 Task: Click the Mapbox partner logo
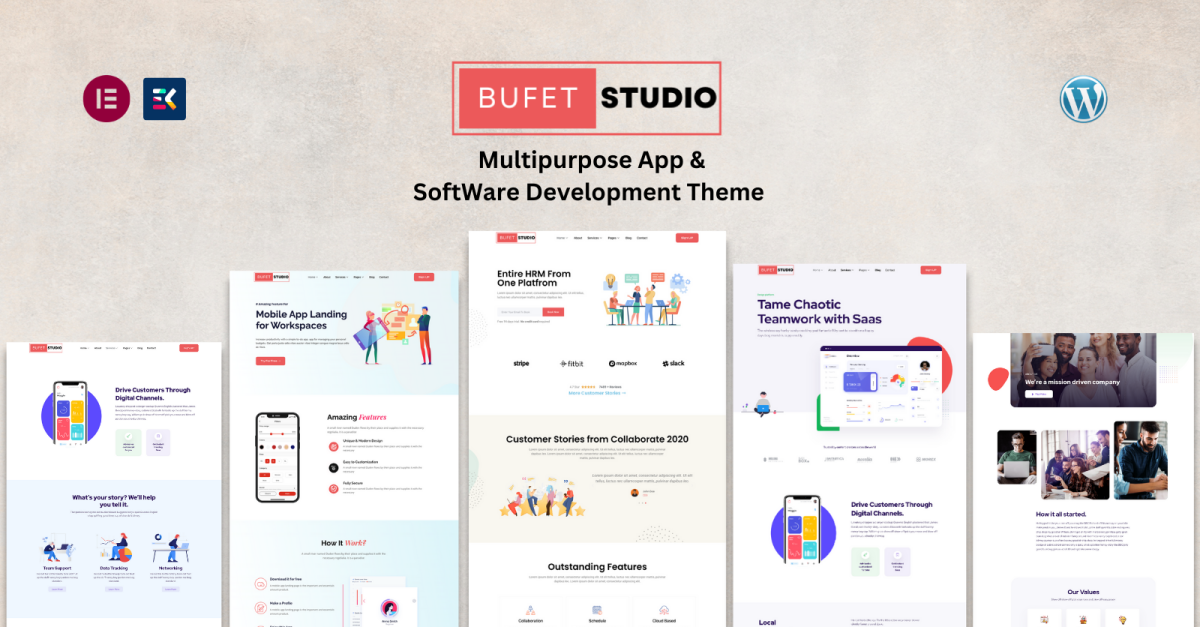pos(623,363)
